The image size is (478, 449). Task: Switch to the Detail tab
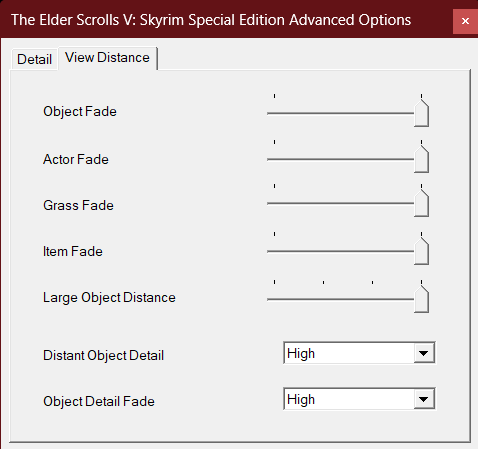click(34, 59)
